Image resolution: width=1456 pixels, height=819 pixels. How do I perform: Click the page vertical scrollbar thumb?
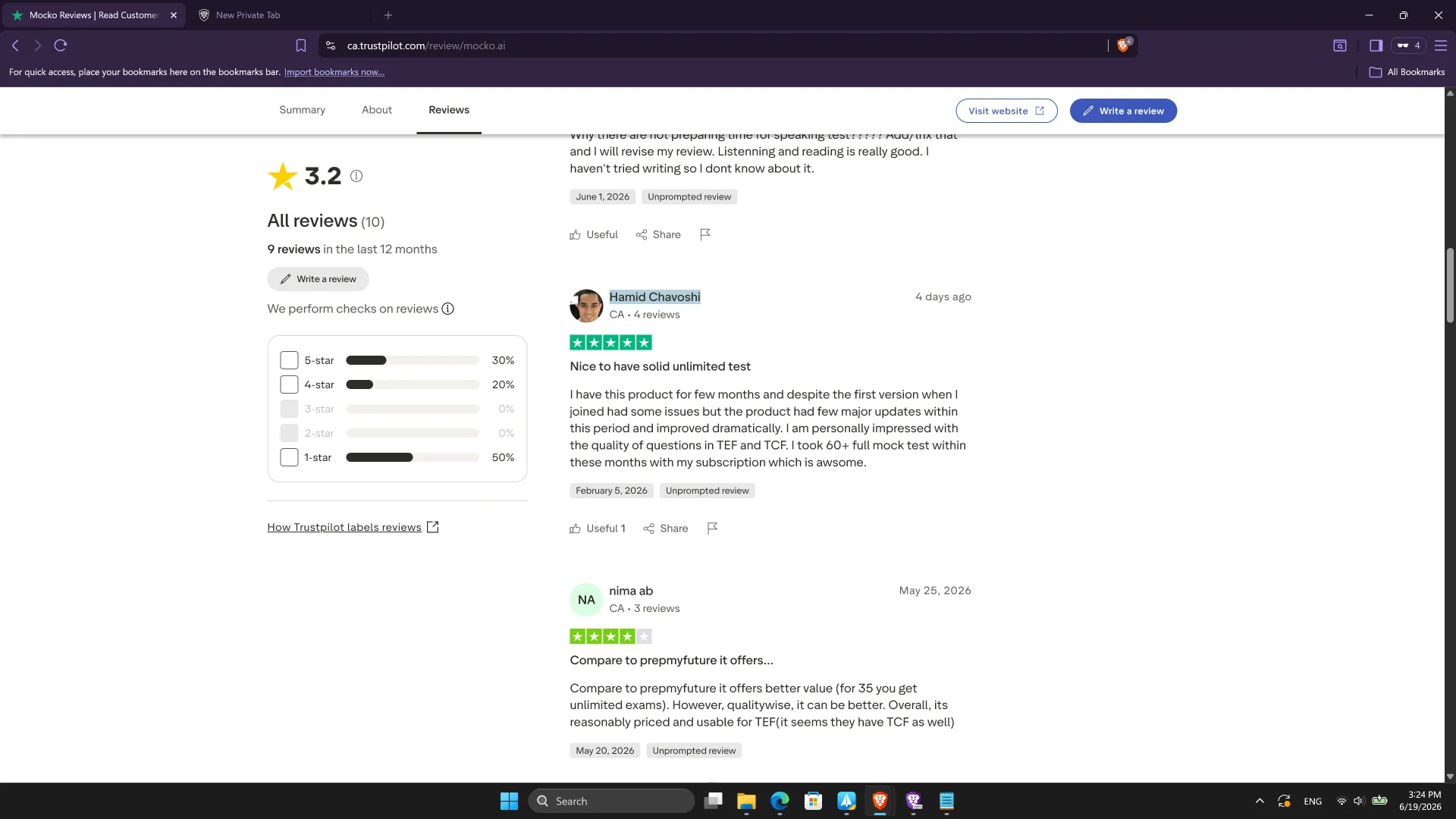1450,285
